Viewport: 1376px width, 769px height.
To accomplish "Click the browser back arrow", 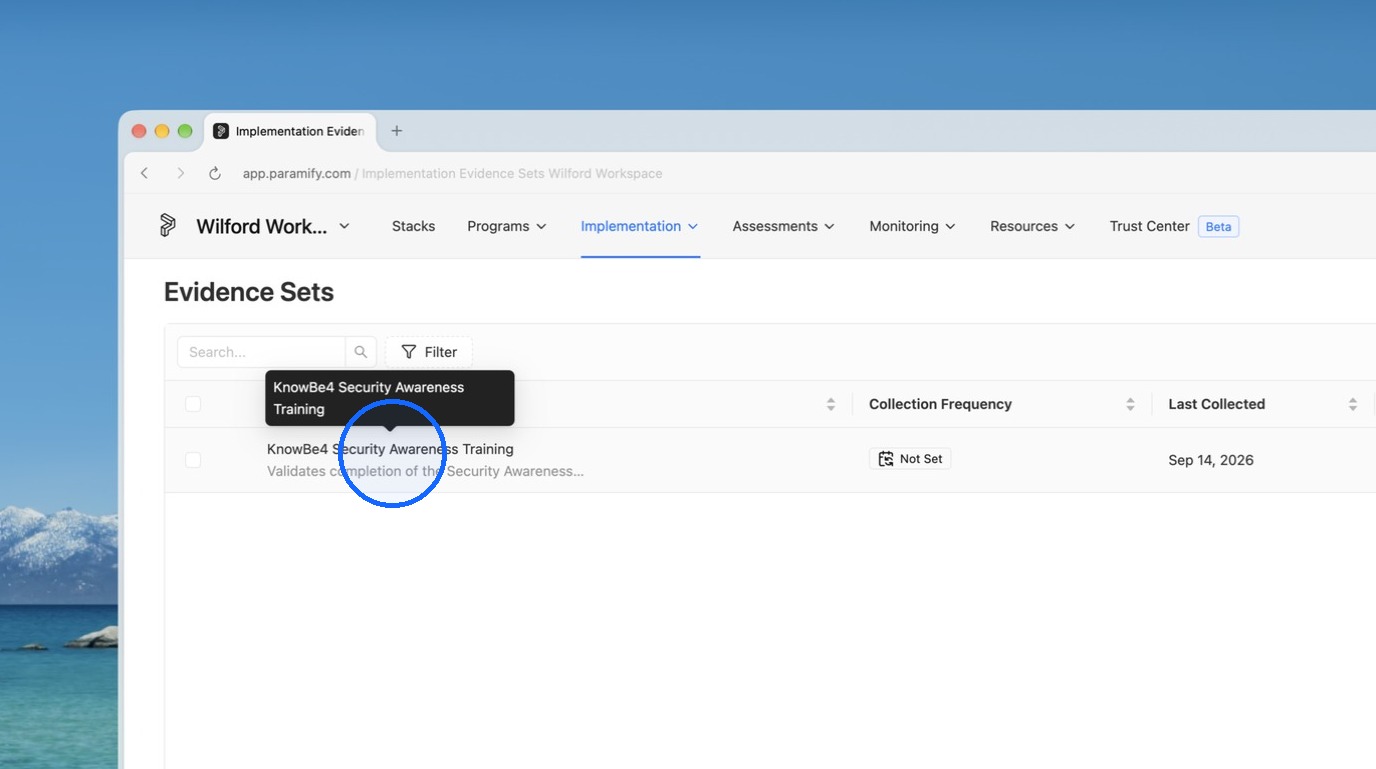I will point(145,173).
